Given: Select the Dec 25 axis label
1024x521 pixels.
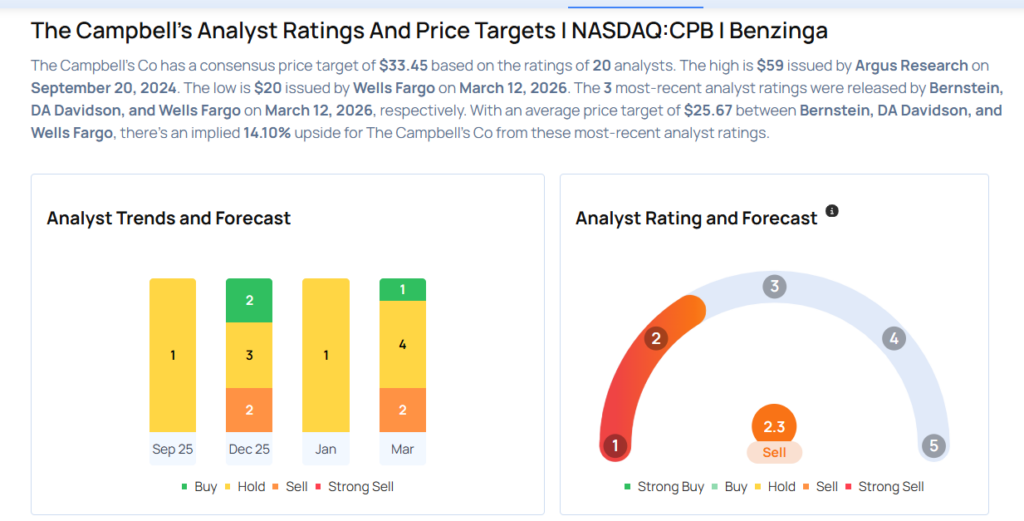Looking at the screenshot, I should [249, 449].
